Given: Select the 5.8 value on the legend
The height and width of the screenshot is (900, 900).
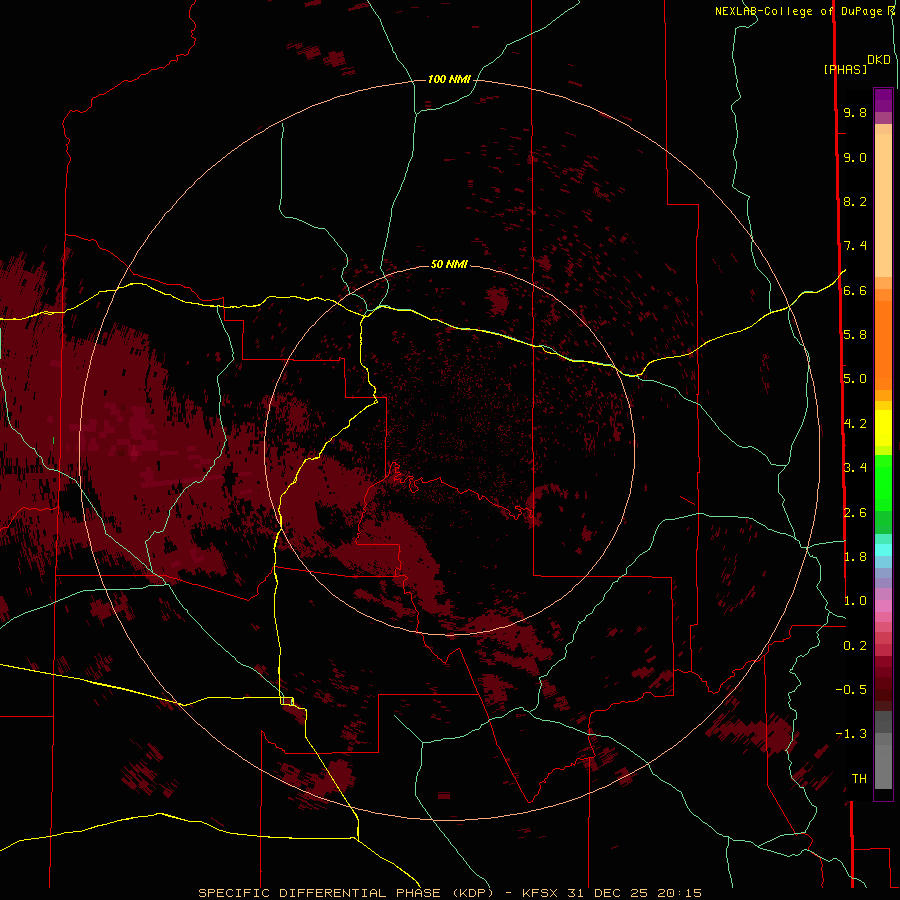Looking at the screenshot, I should pos(855,335).
